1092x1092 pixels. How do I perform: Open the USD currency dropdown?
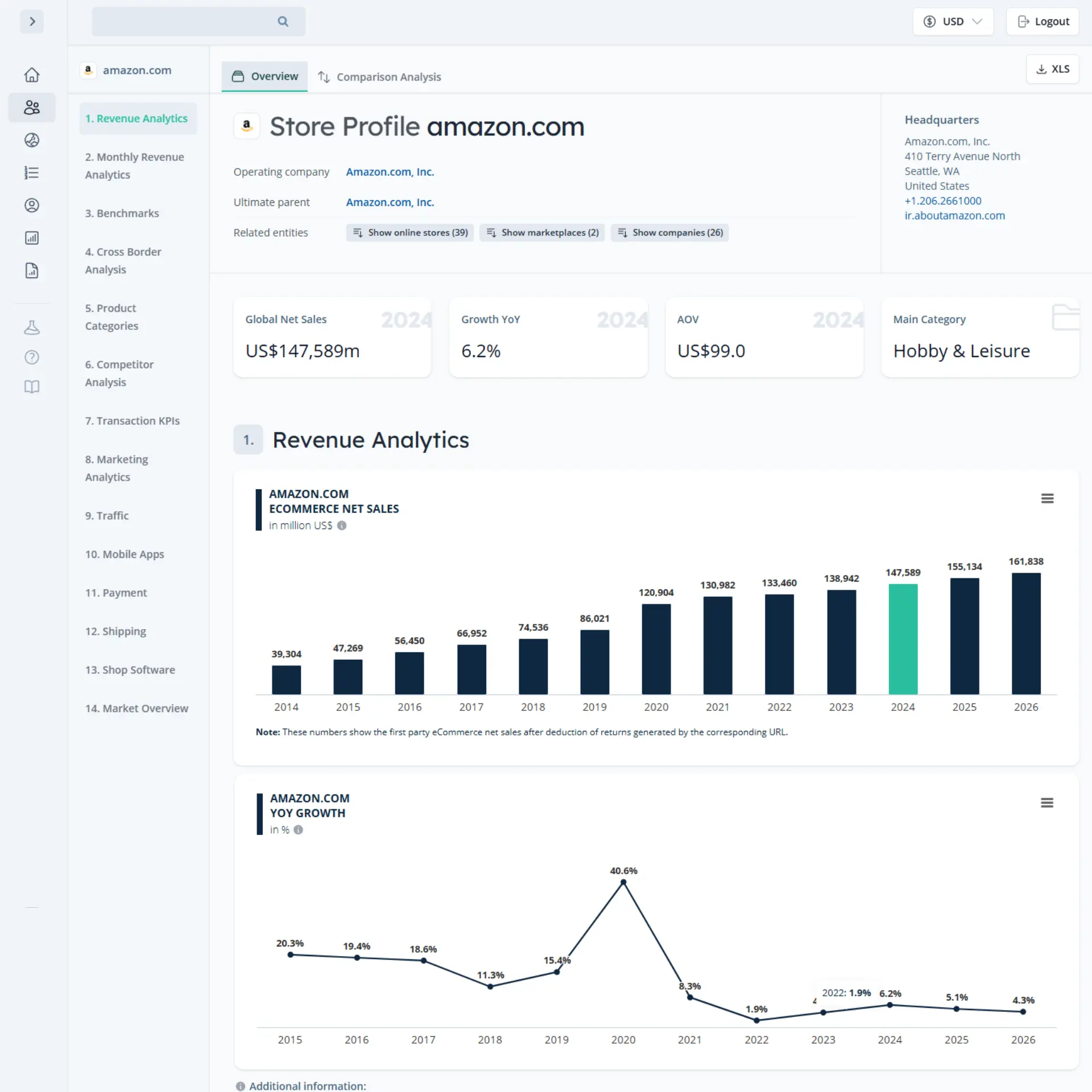pos(953,21)
